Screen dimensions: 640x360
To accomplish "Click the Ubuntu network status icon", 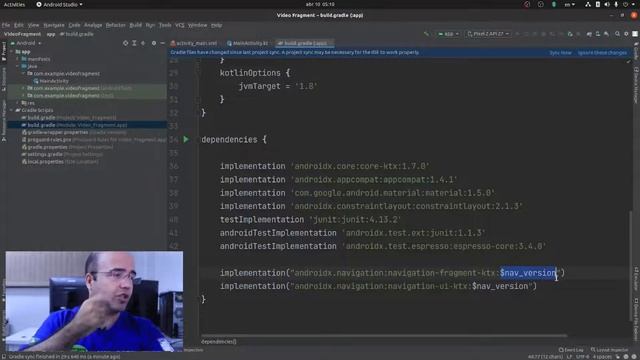I will pyautogui.click(x=588, y=4).
